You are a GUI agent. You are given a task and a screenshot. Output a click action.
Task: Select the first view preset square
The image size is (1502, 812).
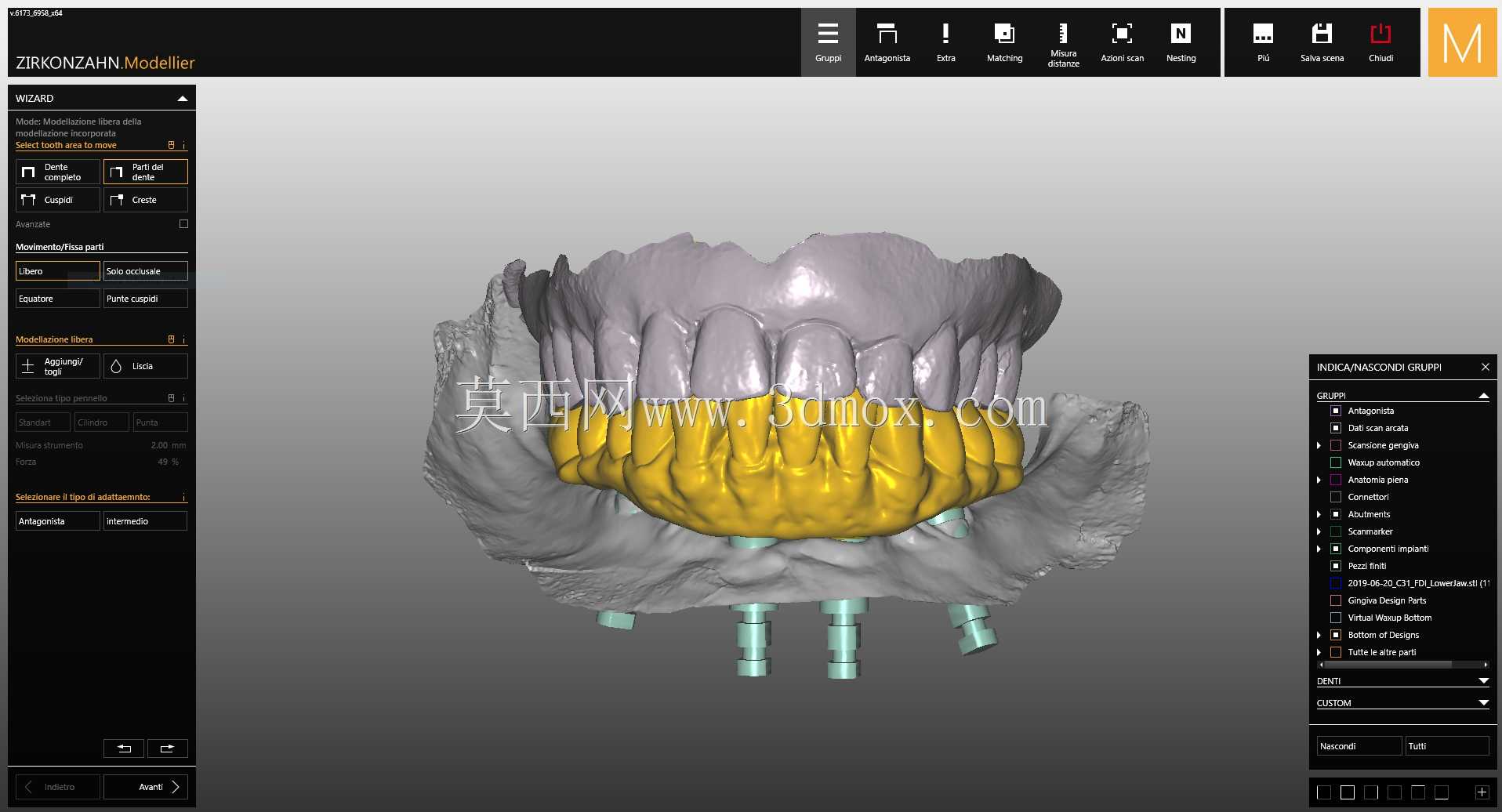(1324, 792)
